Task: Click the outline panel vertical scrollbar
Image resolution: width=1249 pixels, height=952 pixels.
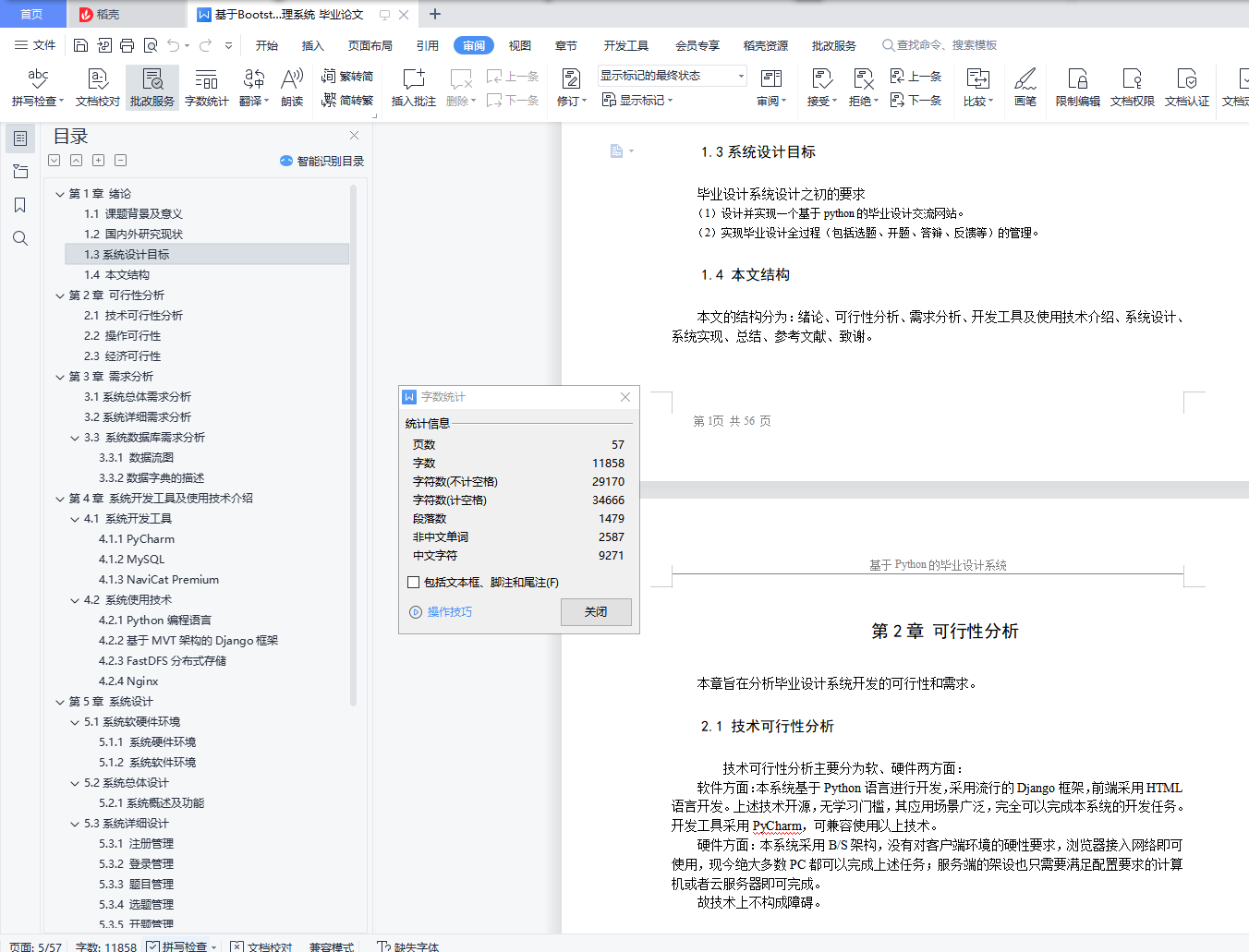Action: 353,443
